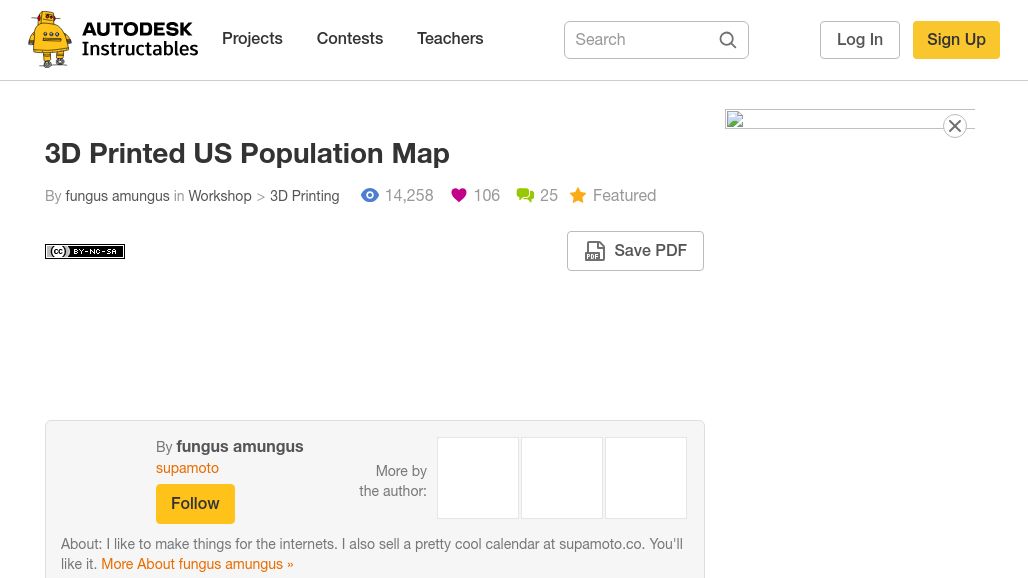
Task: Close the advertisement banner
Action: [955, 126]
